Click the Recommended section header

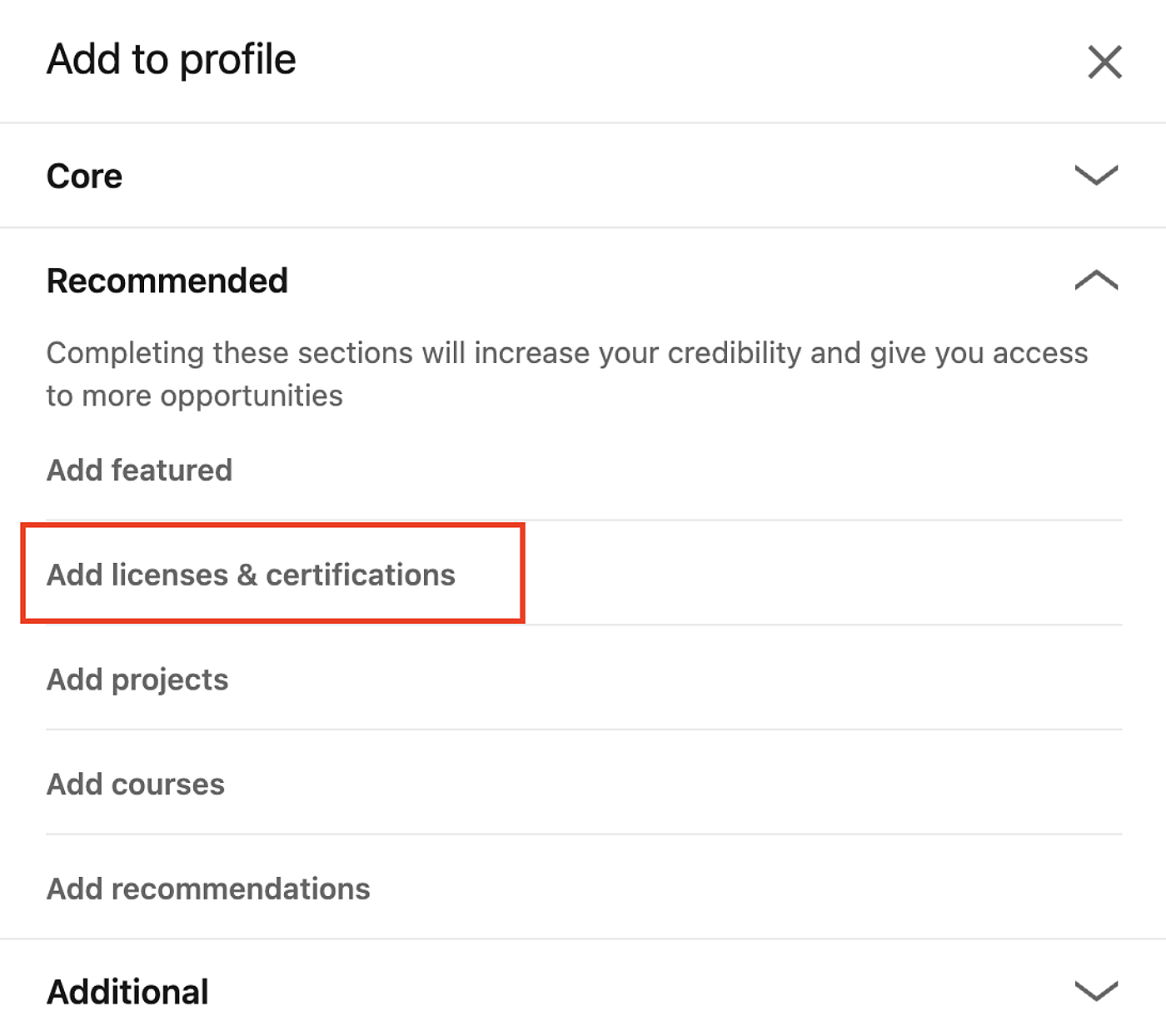coord(167,281)
